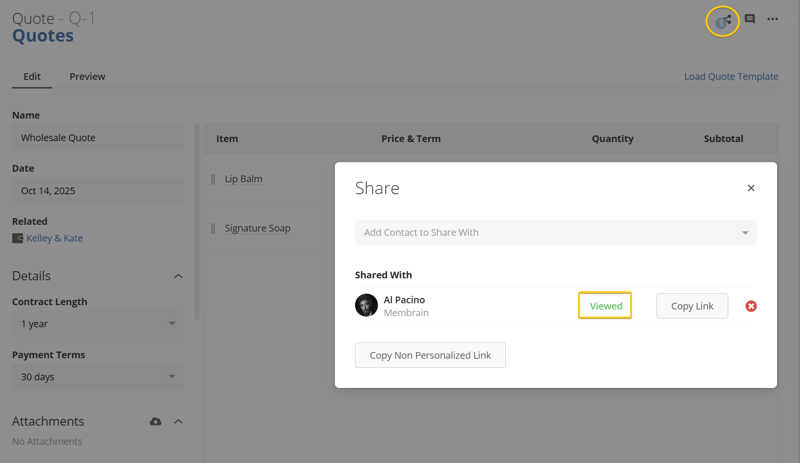Click Copy Non Personalized Link button
The image size is (800, 463).
[430, 355]
